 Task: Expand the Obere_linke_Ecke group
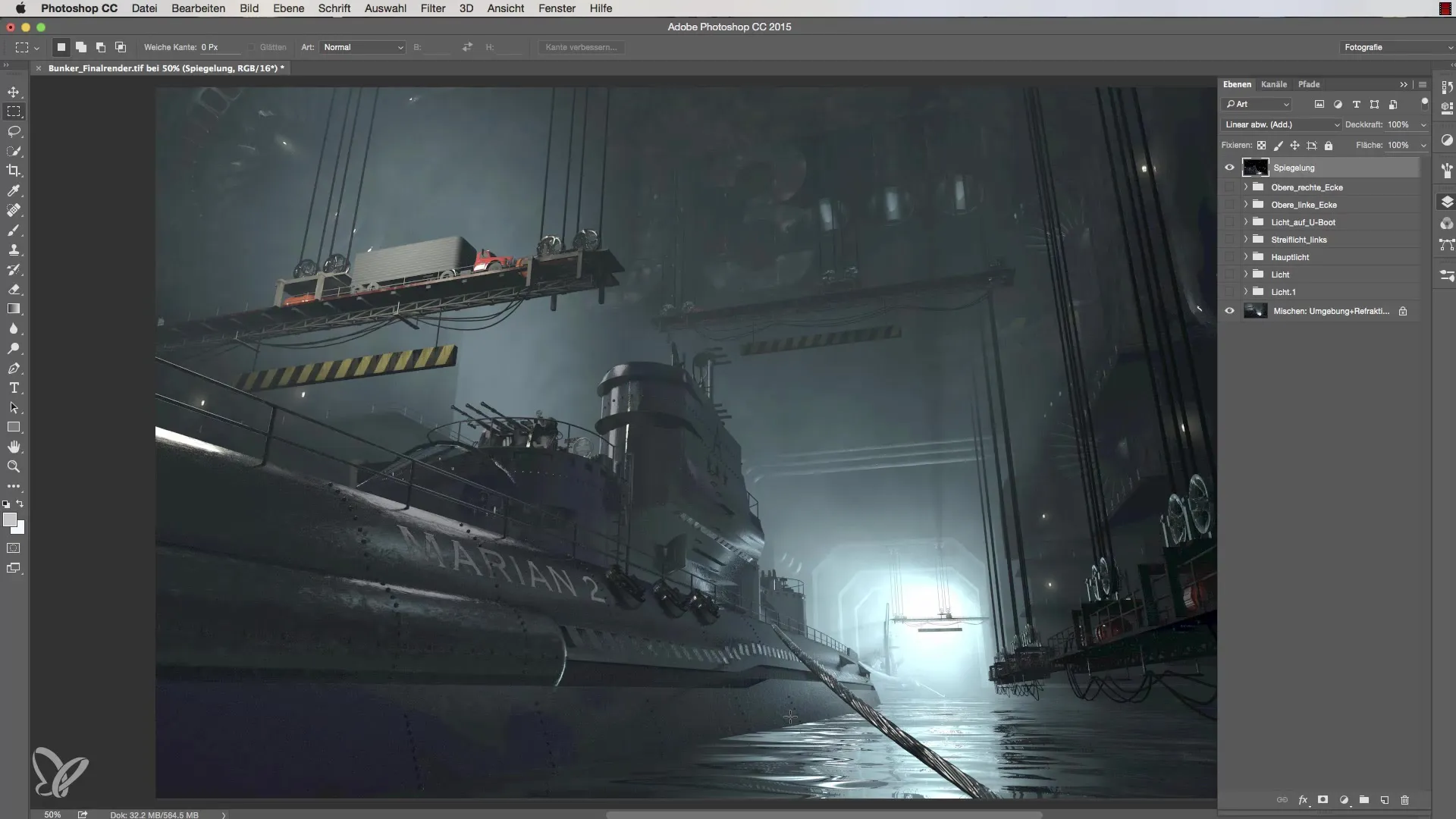coord(1245,205)
